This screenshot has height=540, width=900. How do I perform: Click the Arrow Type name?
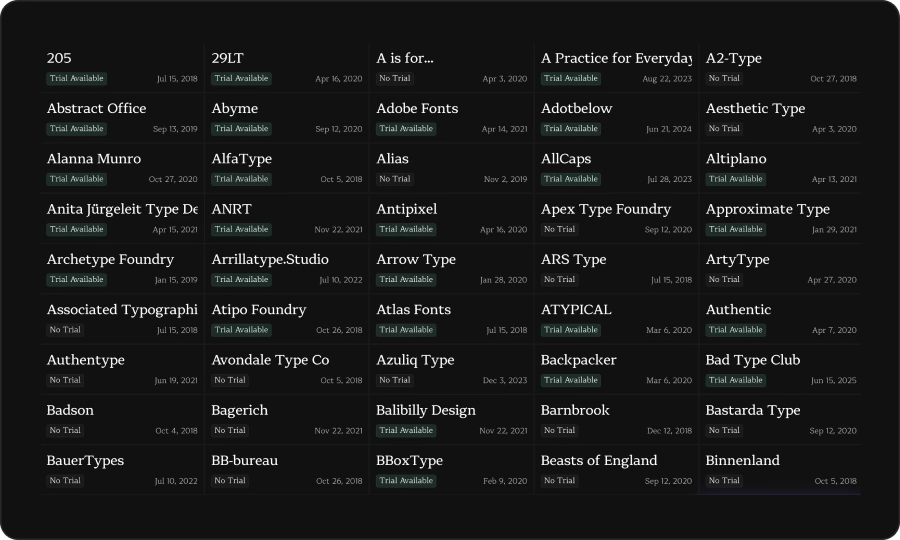(416, 259)
